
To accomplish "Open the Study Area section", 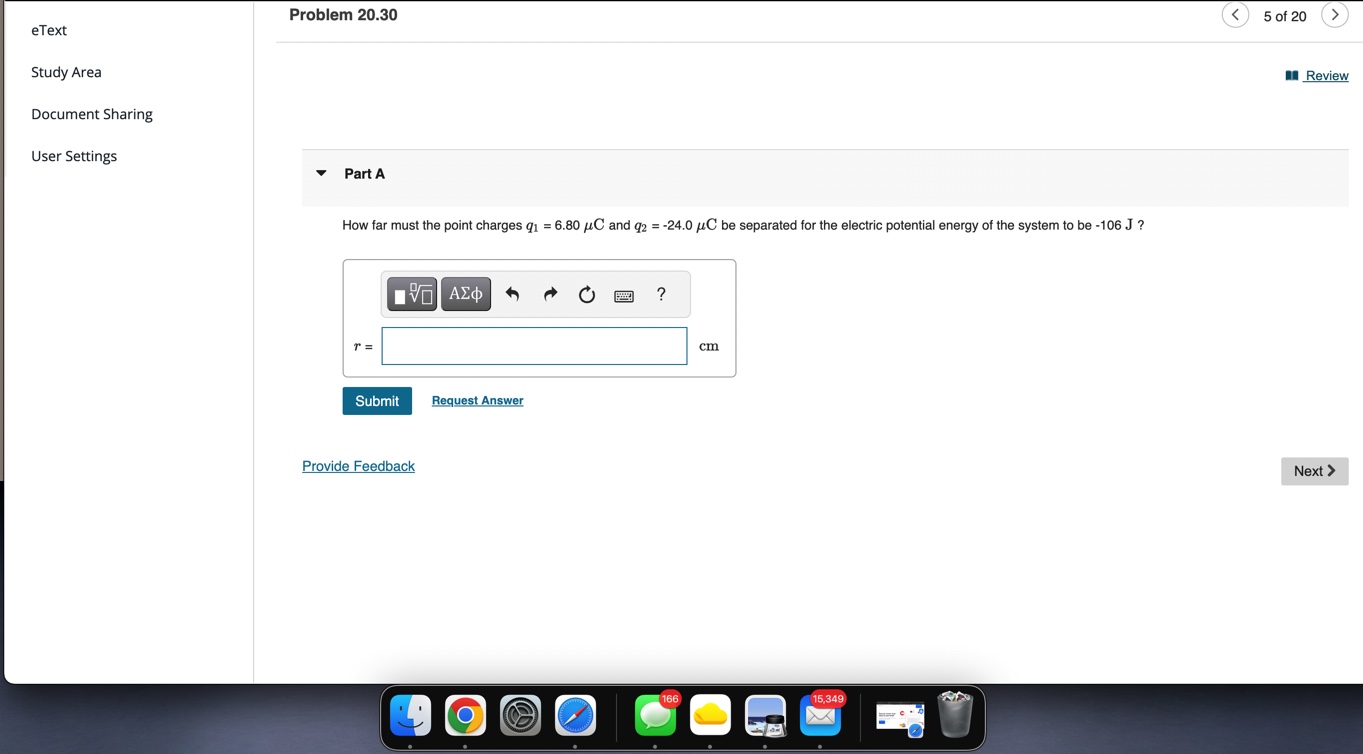I will click(x=66, y=71).
